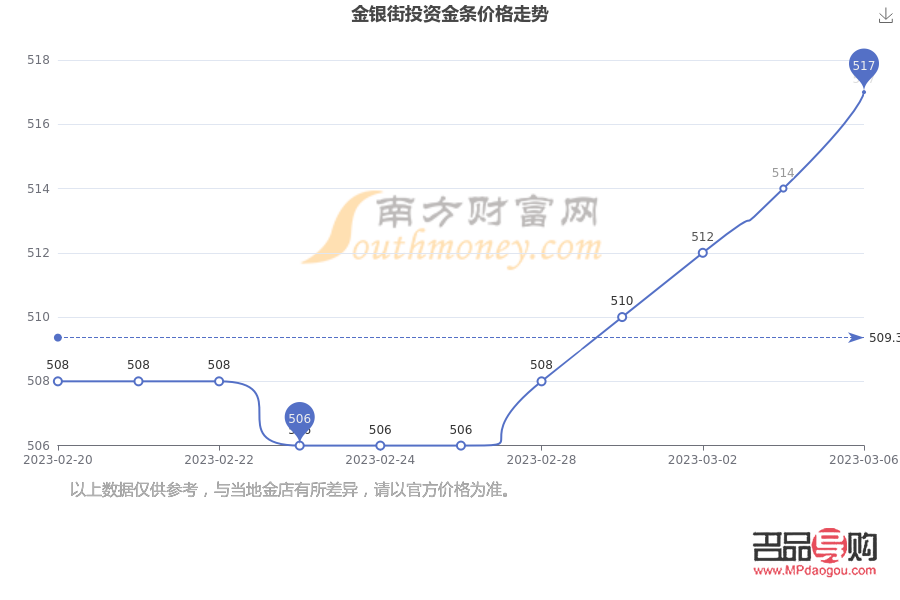Click the 508 data point at 2023-02-20
Viewport: 900px width, 600px height.
coord(58,381)
